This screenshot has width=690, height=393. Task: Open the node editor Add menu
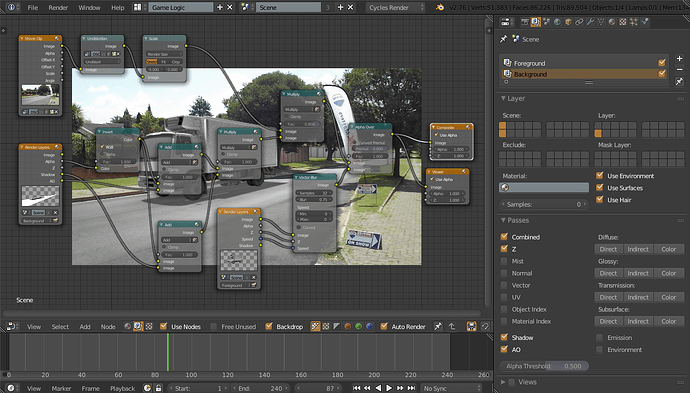click(x=85, y=327)
